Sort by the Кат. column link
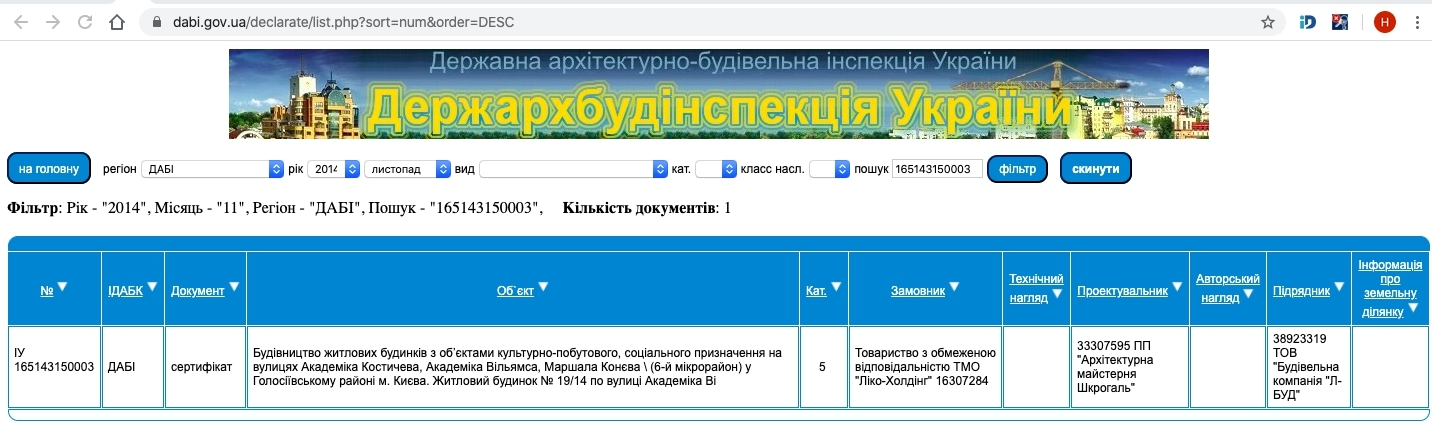 point(816,291)
